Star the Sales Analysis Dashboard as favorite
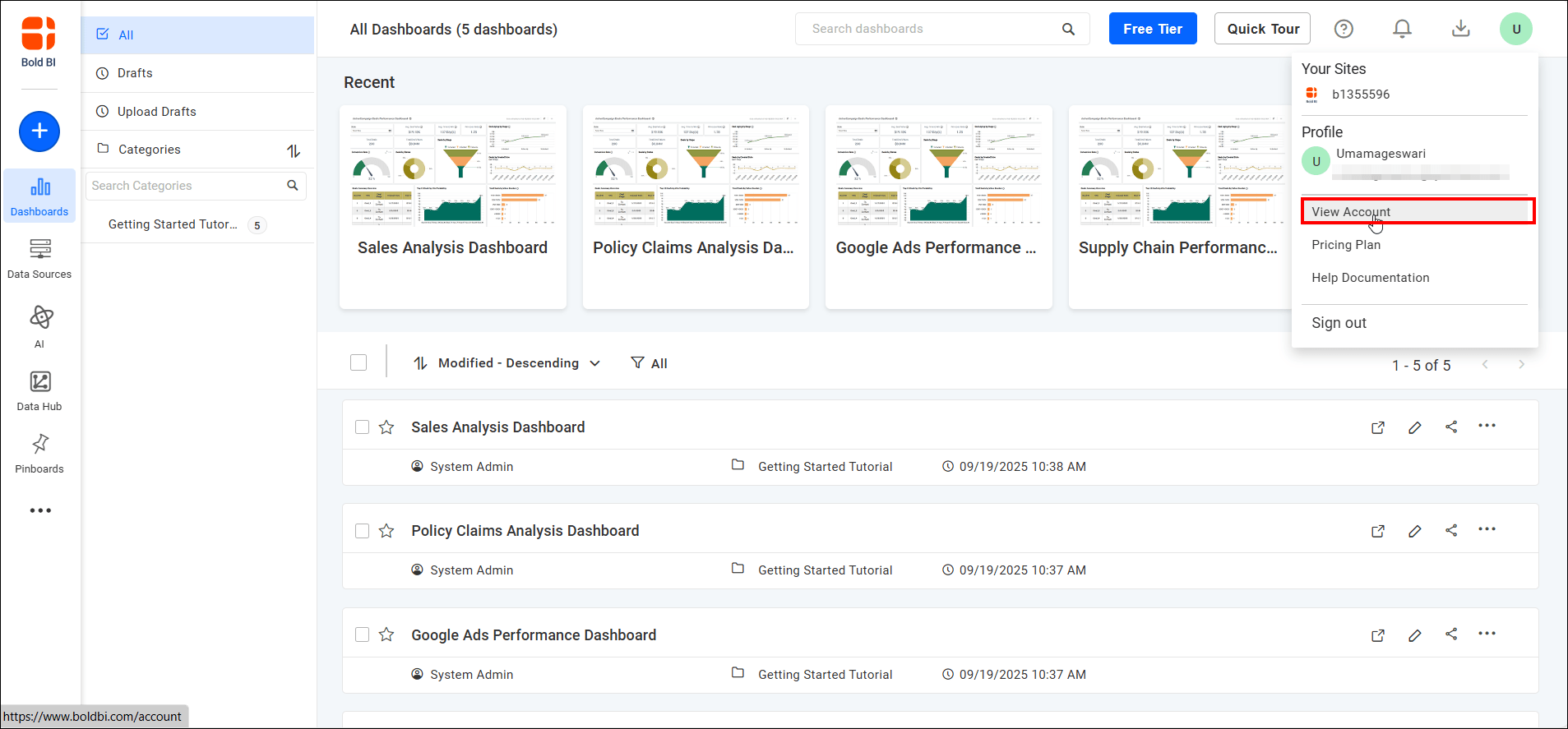The width and height of the screenshot is (1568, 729). [x=386, y=427]
